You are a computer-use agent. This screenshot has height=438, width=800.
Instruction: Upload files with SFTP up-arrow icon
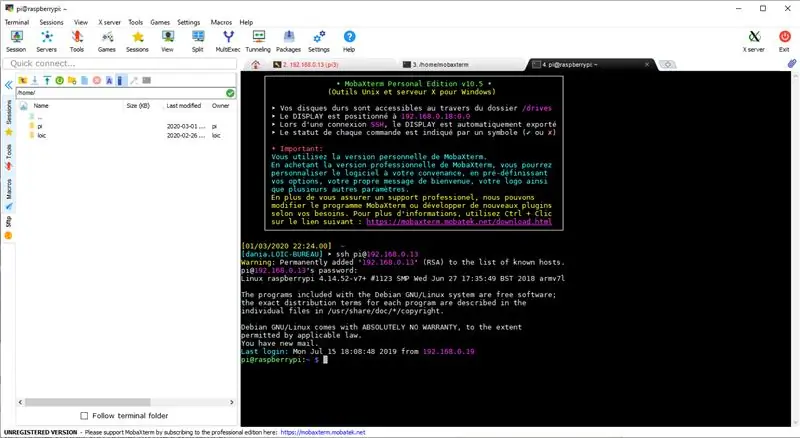pyautogui.click(x=47, y=80)
